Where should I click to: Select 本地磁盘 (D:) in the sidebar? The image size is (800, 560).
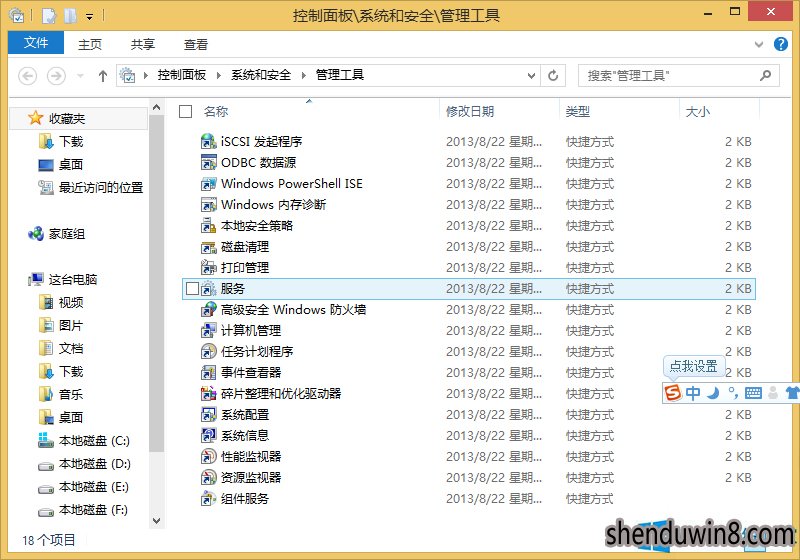pos(94,464)
